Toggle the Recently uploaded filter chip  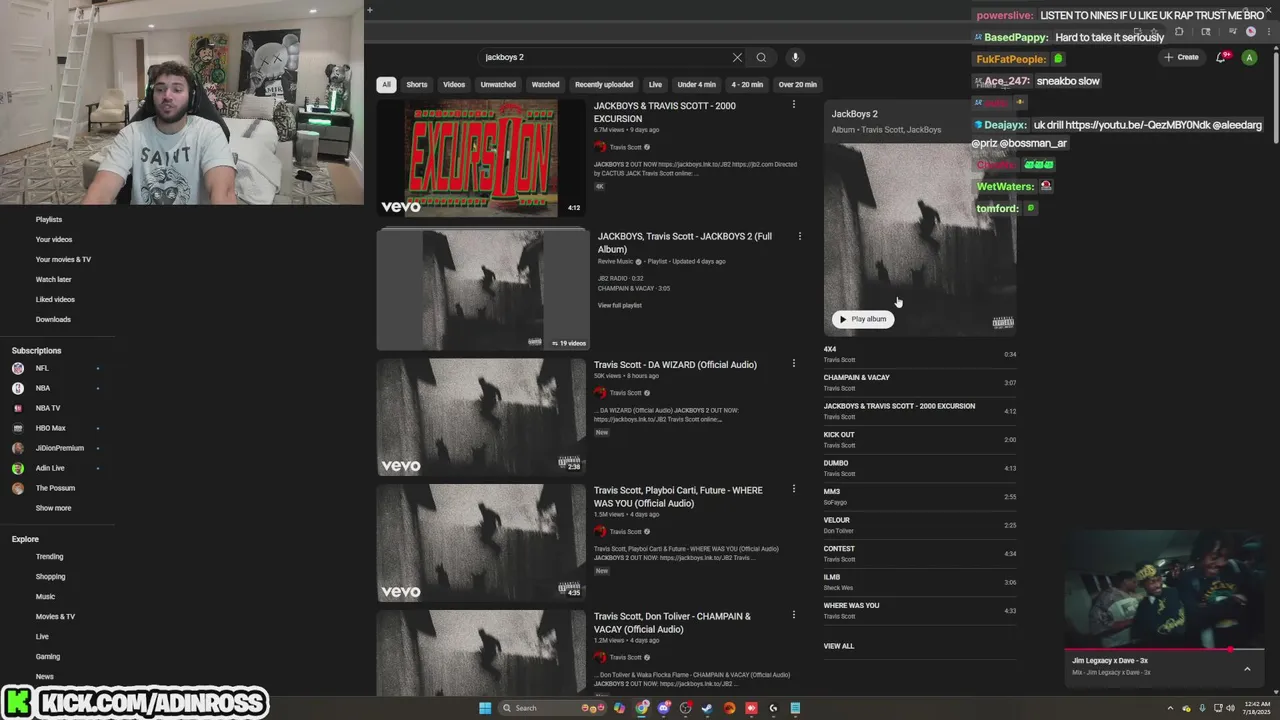click(x=604, y=85)
